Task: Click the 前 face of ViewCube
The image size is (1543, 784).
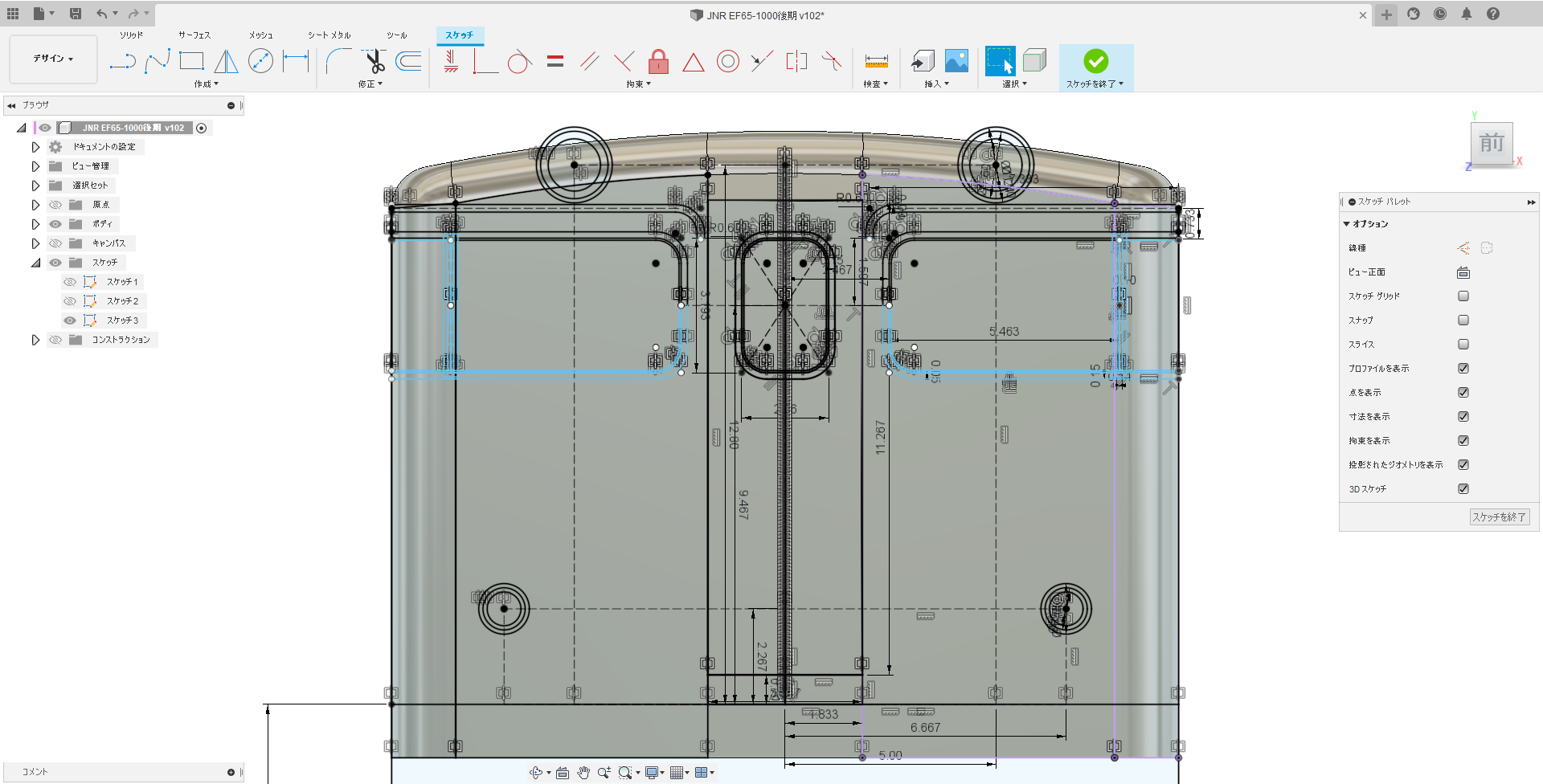Action: 1492,144
